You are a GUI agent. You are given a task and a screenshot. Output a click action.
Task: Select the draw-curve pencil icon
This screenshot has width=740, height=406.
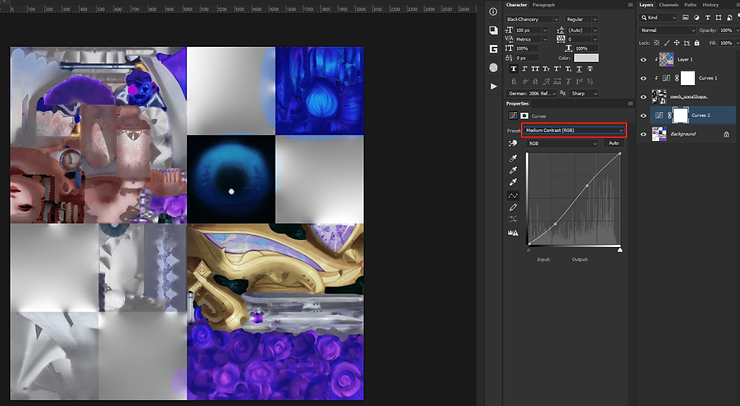coord(513,207)
